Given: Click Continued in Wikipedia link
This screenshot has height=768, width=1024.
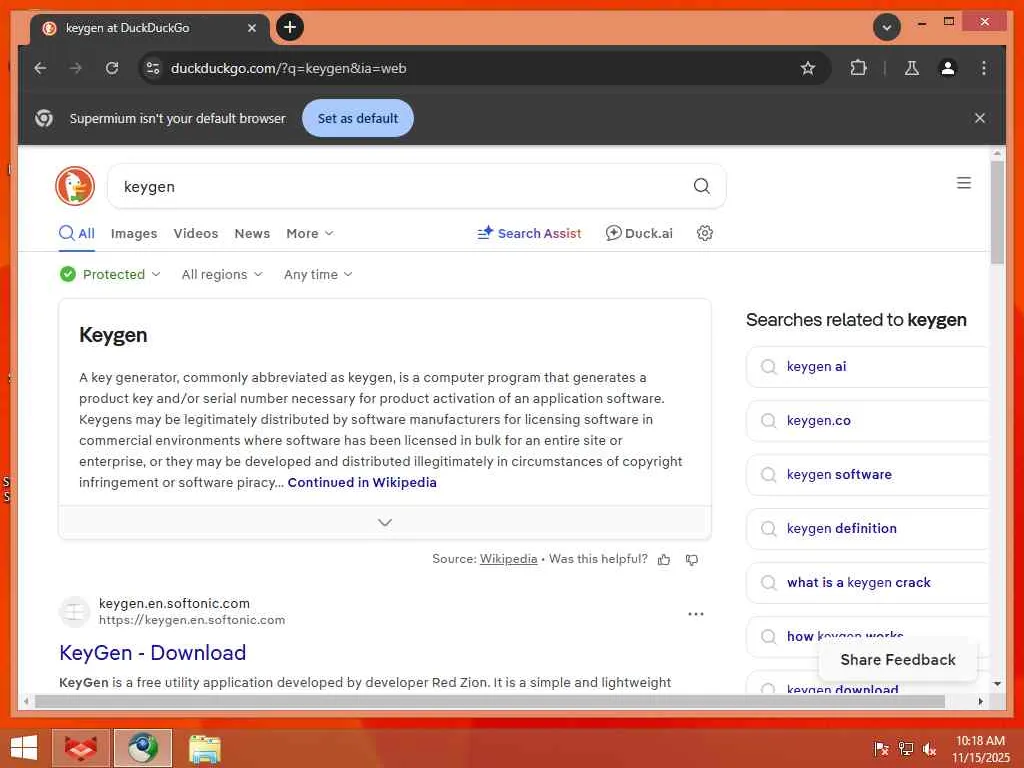Looking at the screenshot, I should coord(362,482).
